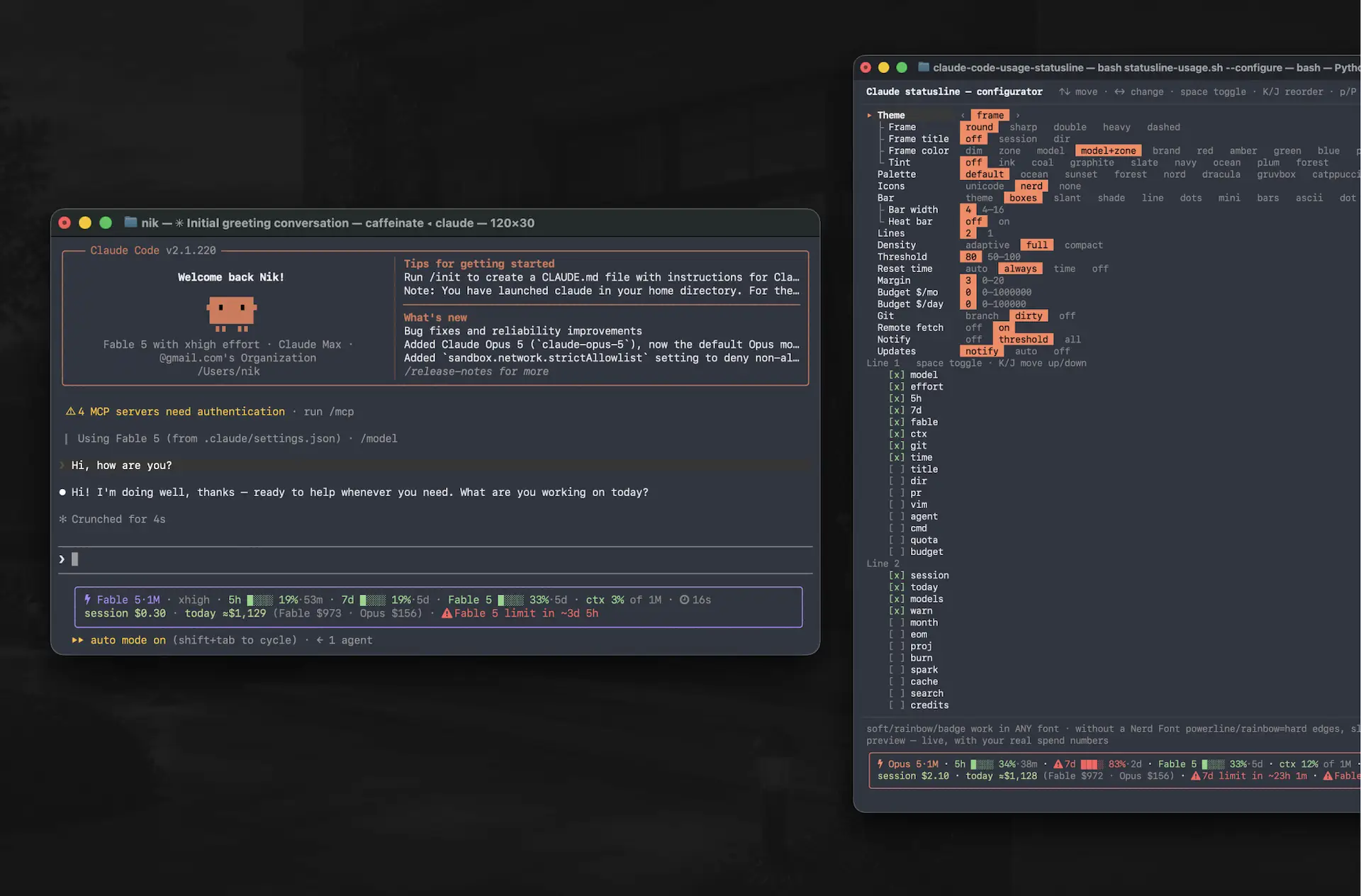
Task: Enable the quota segment checkbox
Action: click(x=897, y=540)
